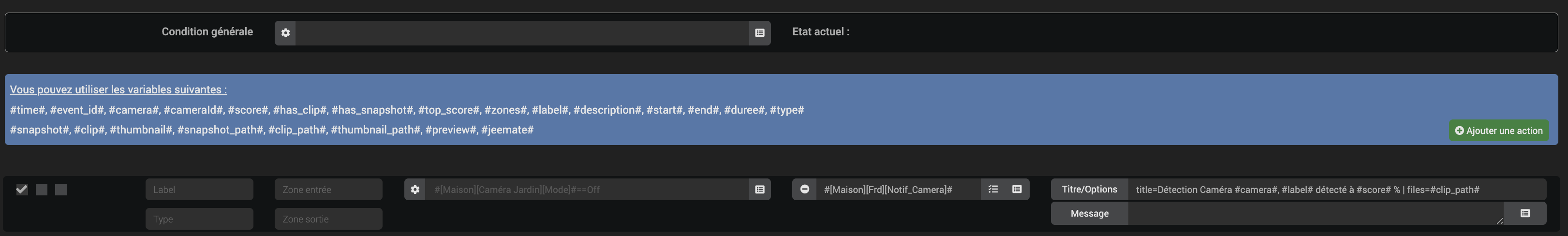Select the Type input field

[x=199, y=219]
